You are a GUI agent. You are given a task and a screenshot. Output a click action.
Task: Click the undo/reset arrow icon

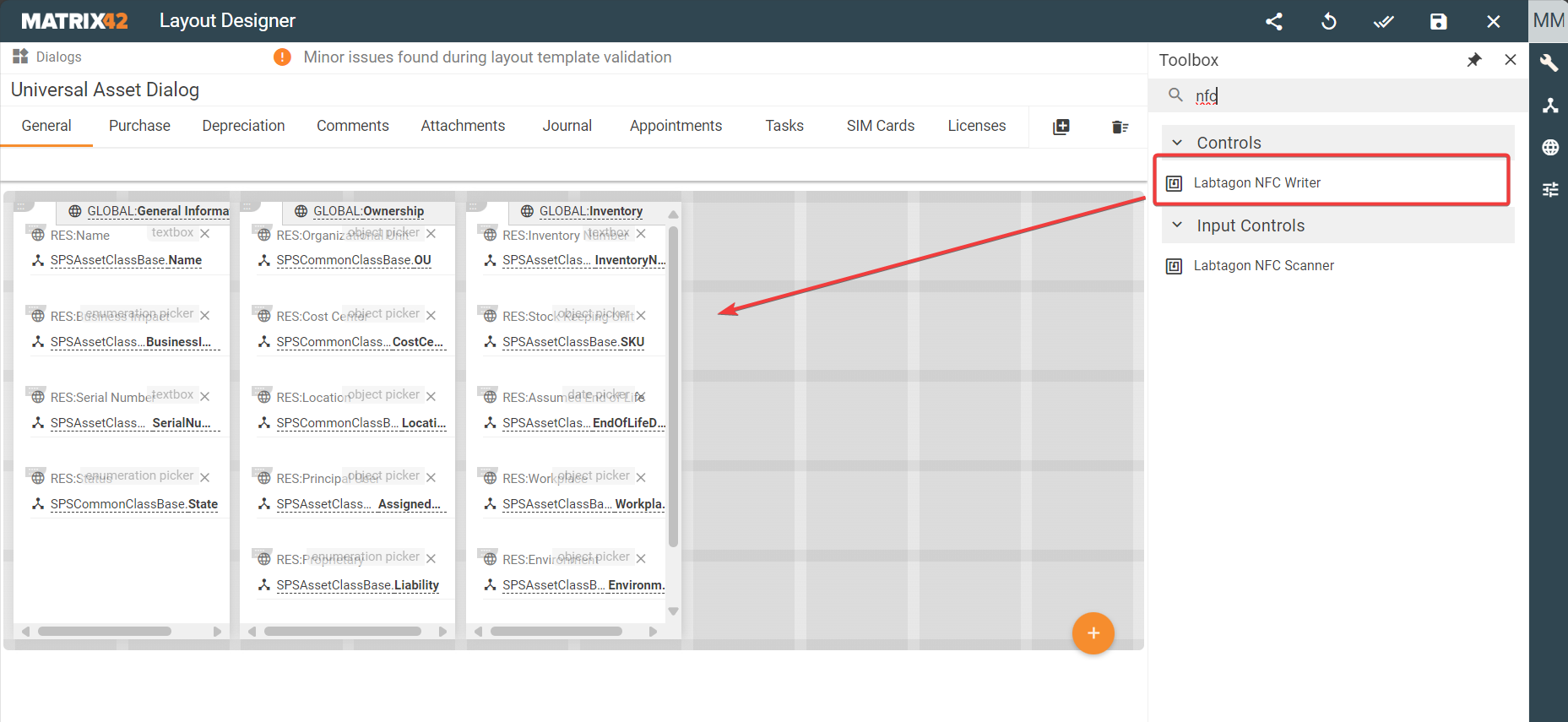click(x=1329, y=22)
